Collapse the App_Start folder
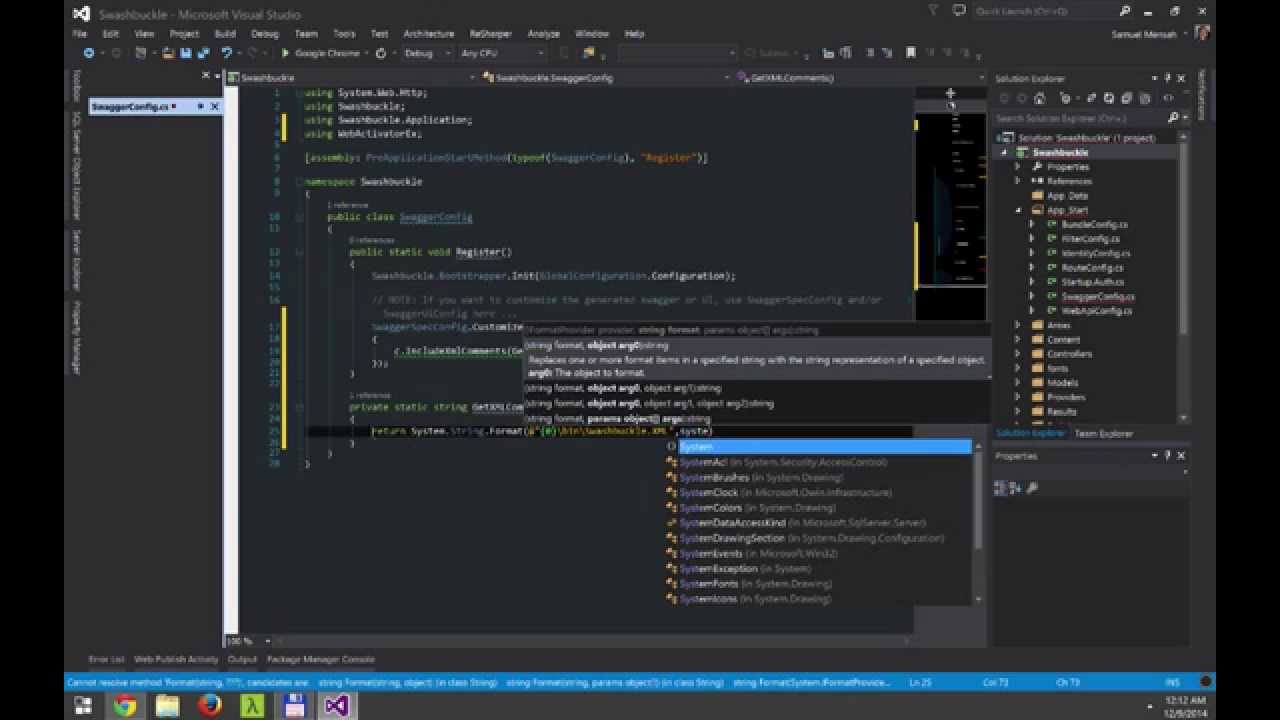 [1019, 211]
